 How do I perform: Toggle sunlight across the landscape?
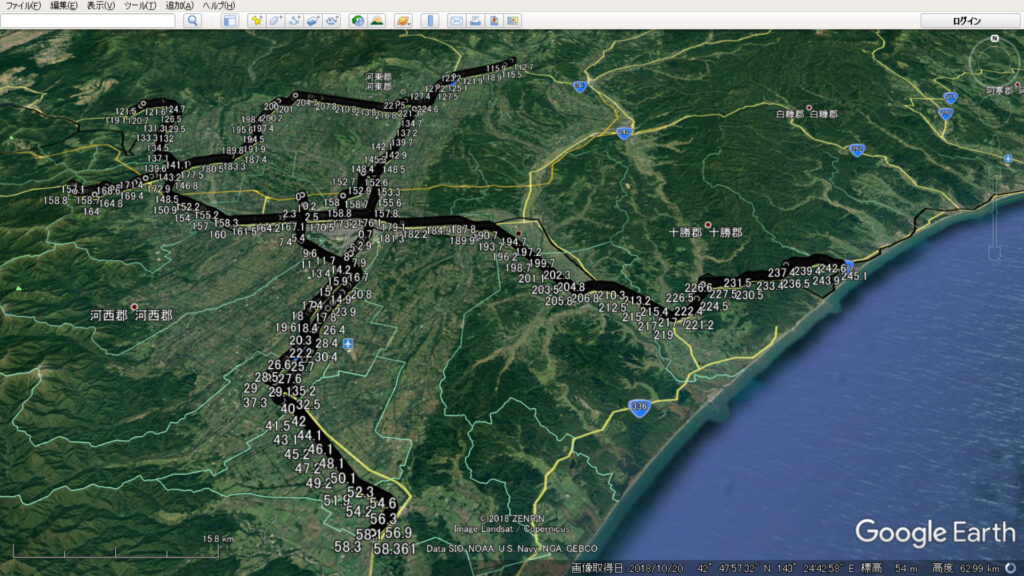[376, 21]
